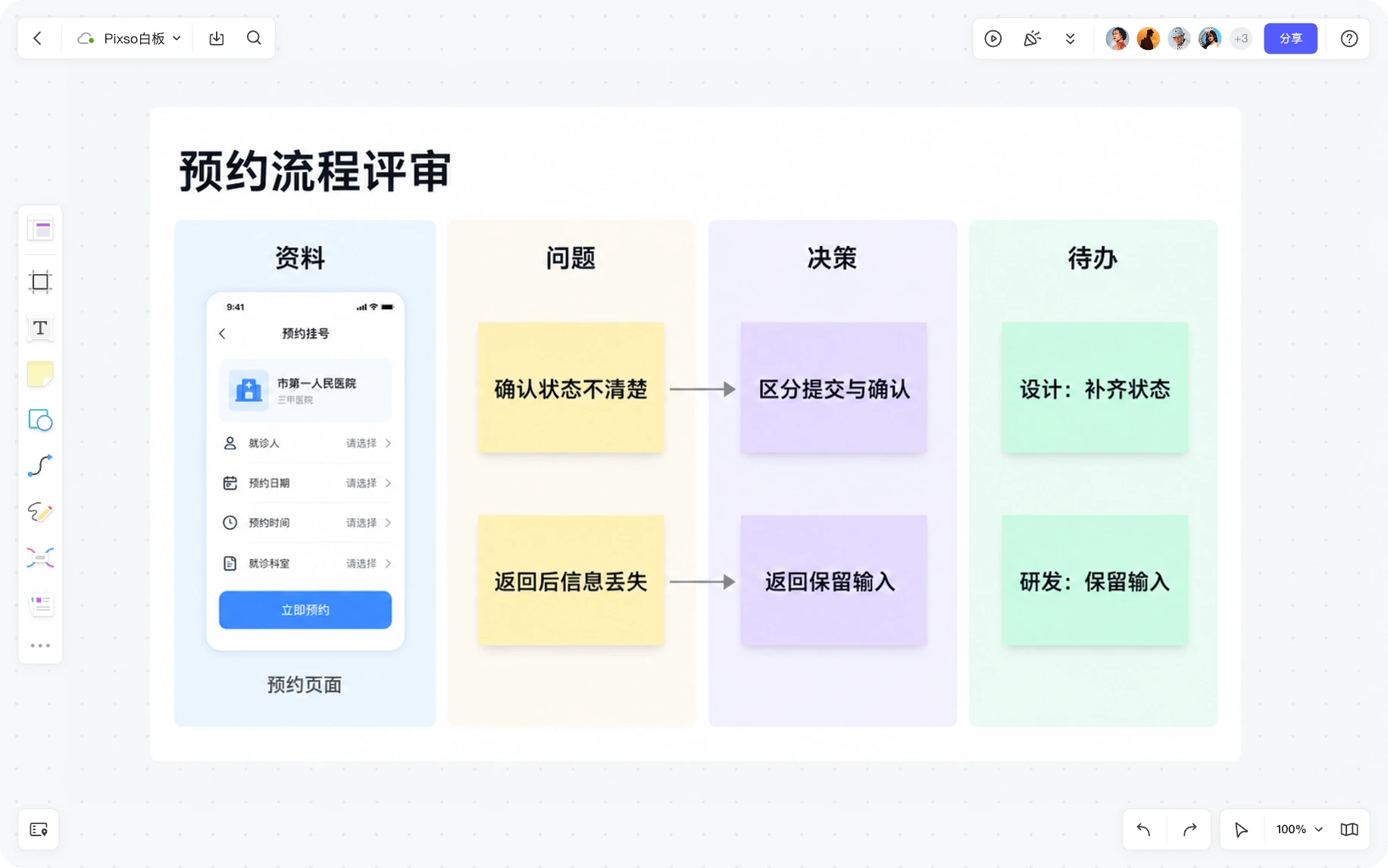Click the 分享 share button

1290,39
